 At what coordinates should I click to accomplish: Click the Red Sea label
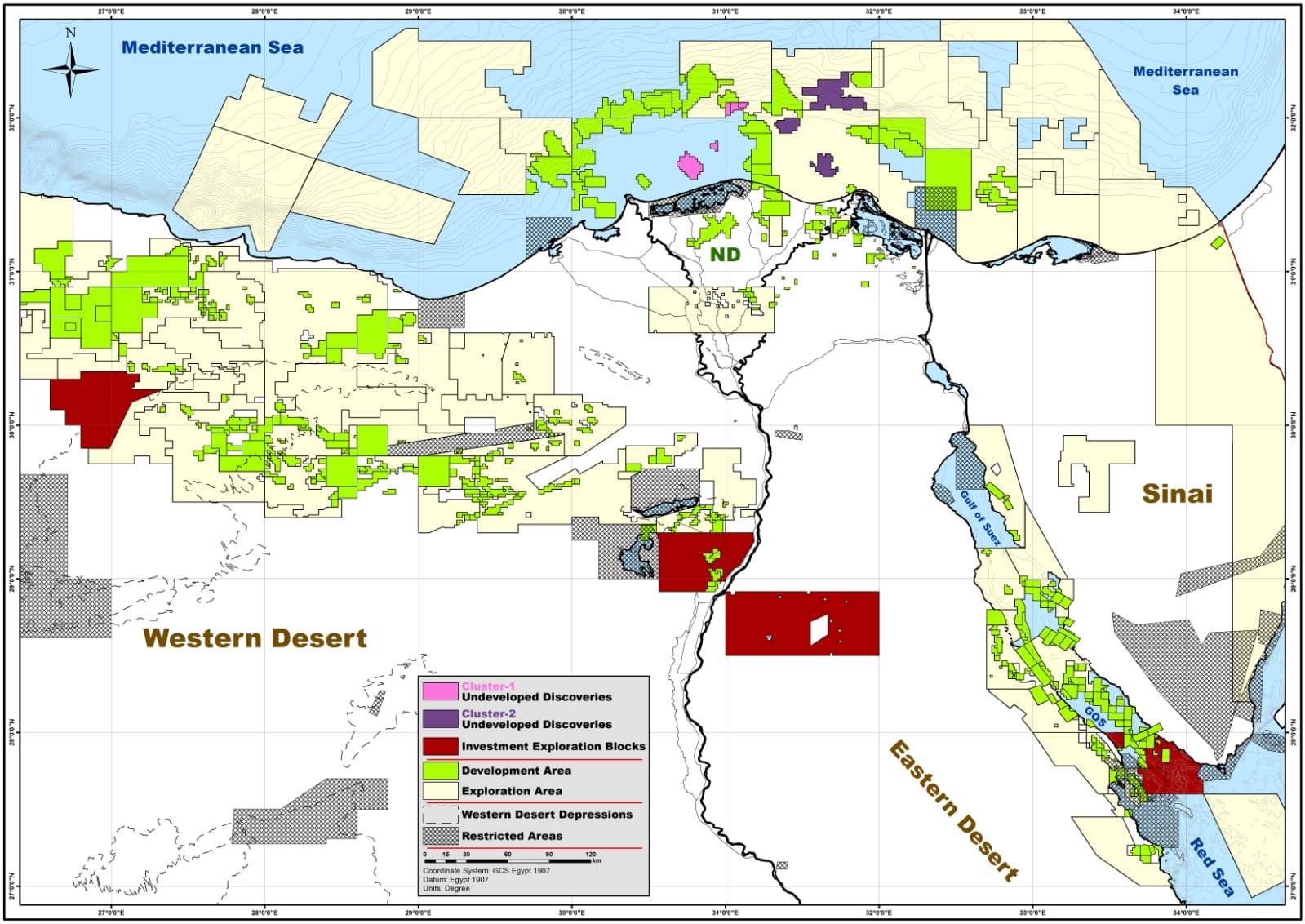click(x=1211, y=867)
